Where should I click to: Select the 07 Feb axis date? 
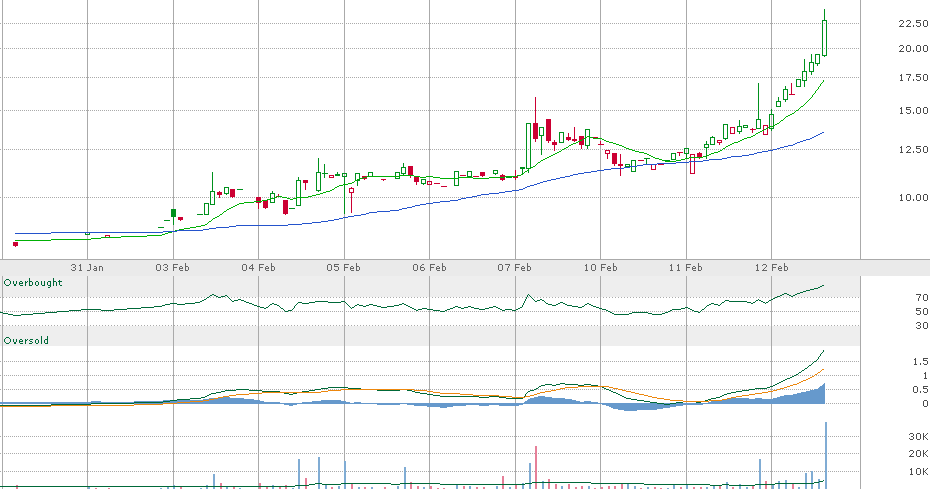(514, 268)
